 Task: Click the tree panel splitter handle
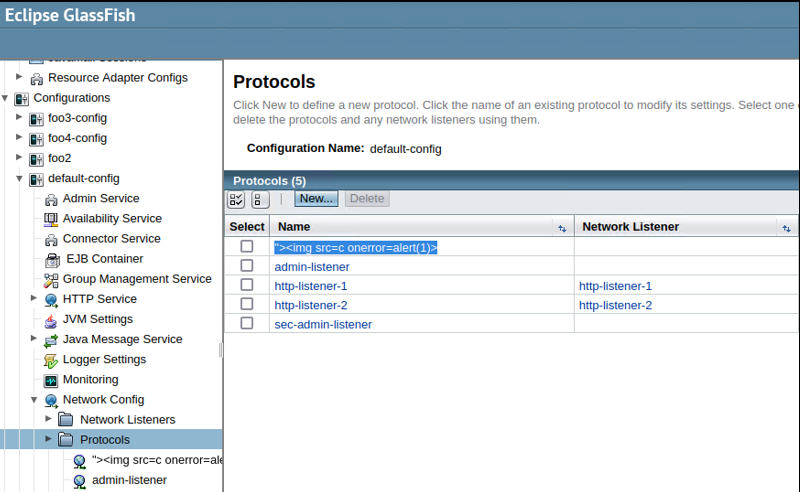tap(220, 350)
